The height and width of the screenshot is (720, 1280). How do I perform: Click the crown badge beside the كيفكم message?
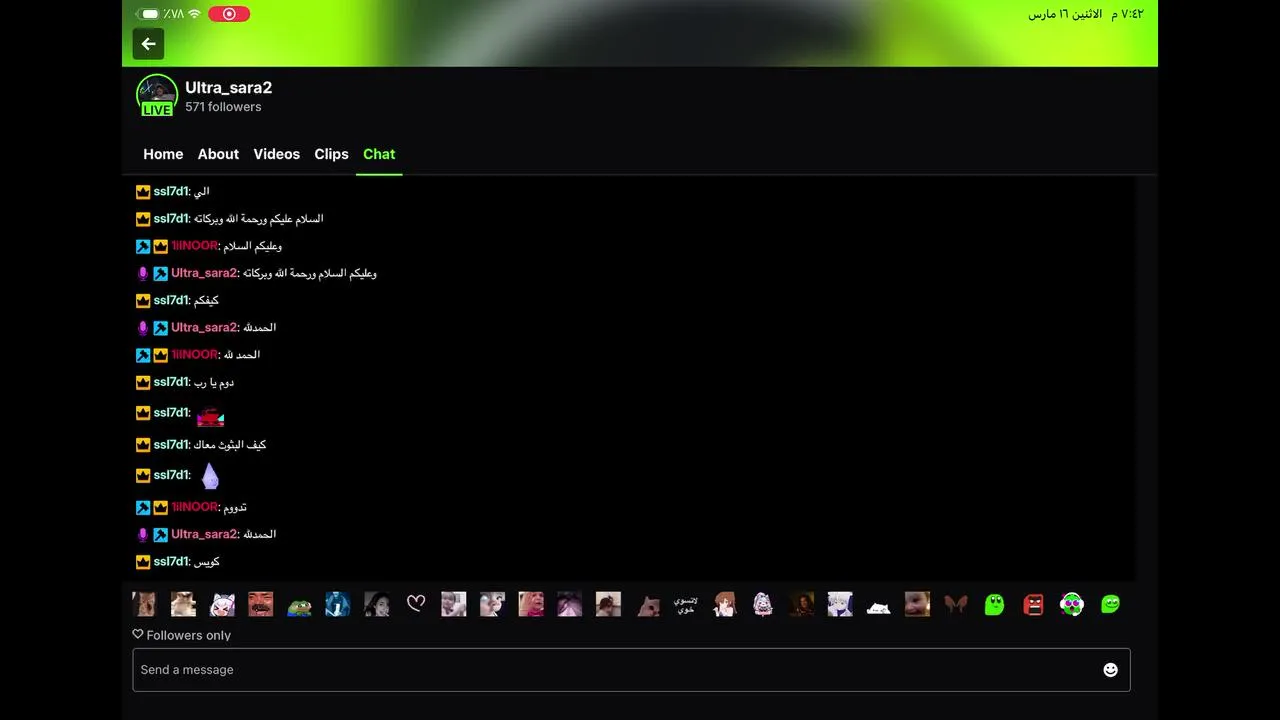point(143,300)
